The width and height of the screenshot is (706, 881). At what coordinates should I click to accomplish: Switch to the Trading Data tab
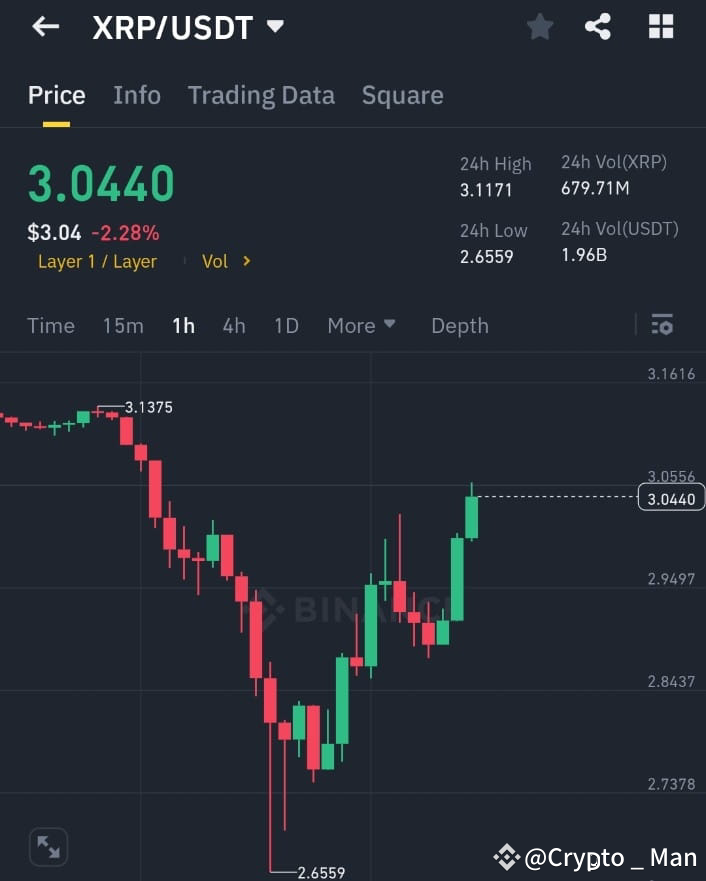point(261,95)
